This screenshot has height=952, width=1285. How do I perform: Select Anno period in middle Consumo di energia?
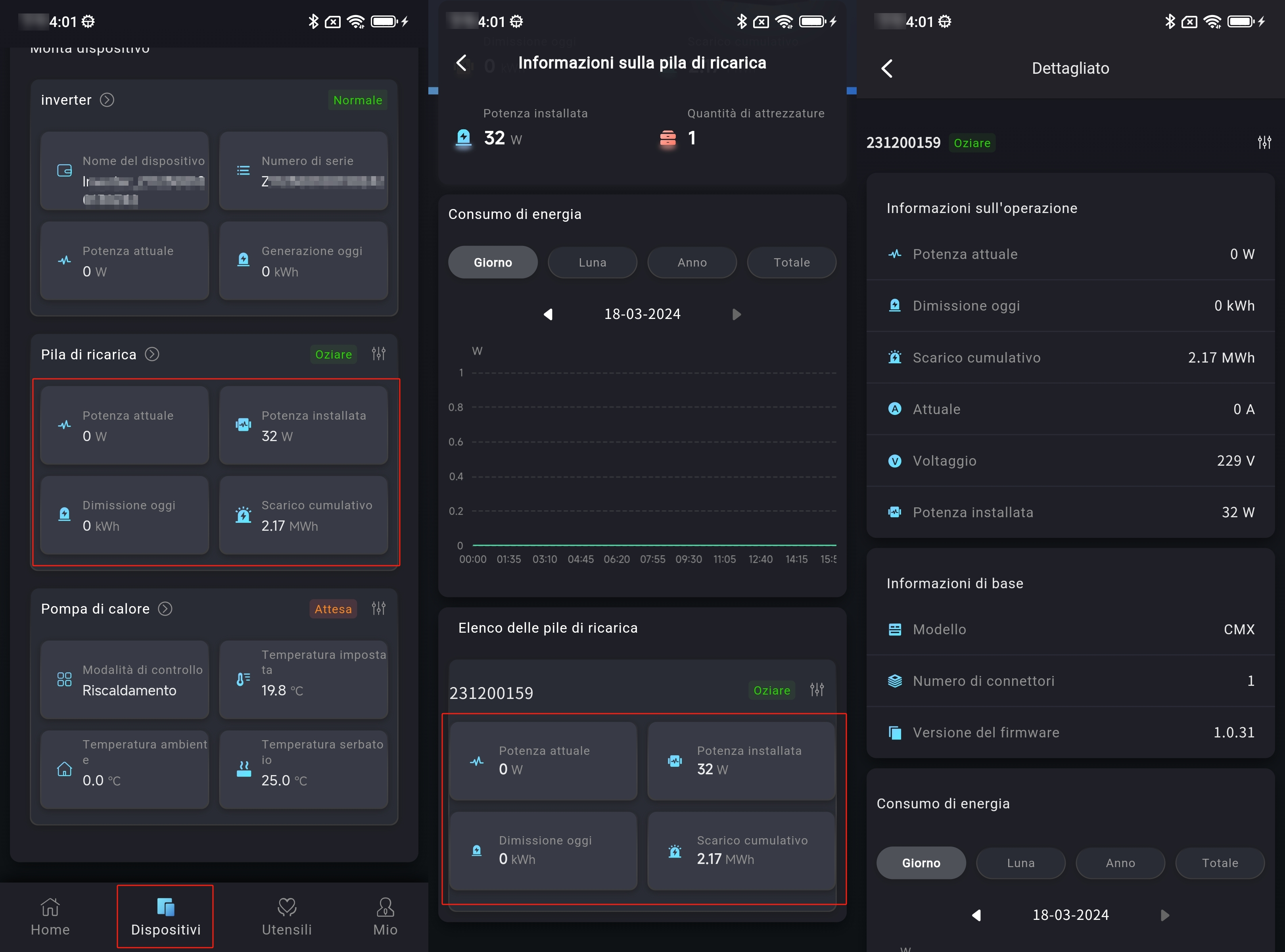pyautogui.click(x=691, y=263)
